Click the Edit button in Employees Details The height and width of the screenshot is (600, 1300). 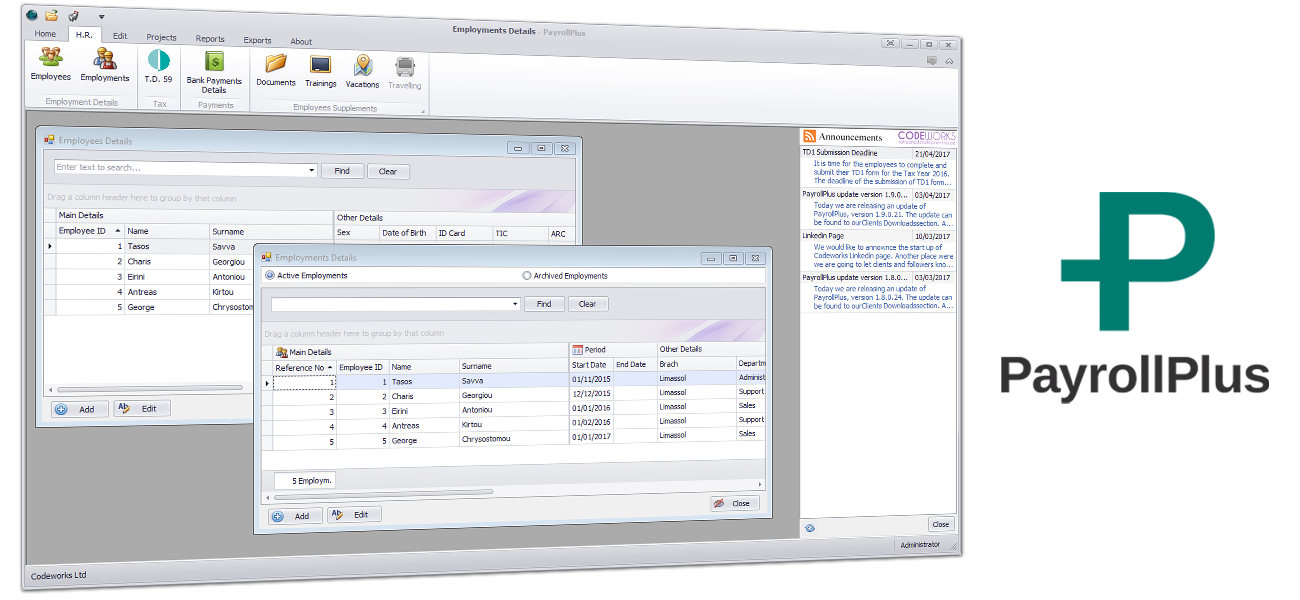[x=141, y=408]
